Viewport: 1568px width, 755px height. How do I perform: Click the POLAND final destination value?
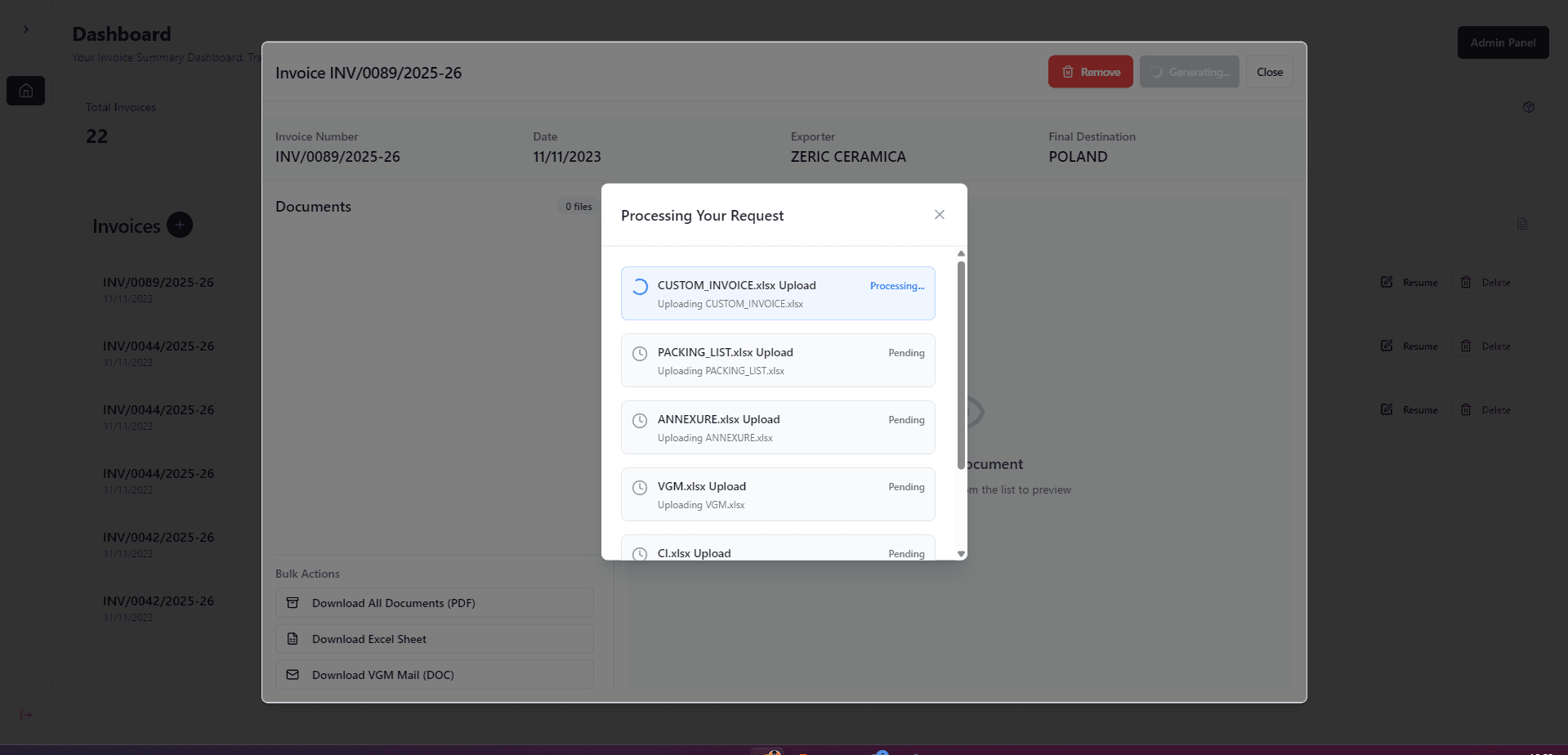coord(1078,157)
